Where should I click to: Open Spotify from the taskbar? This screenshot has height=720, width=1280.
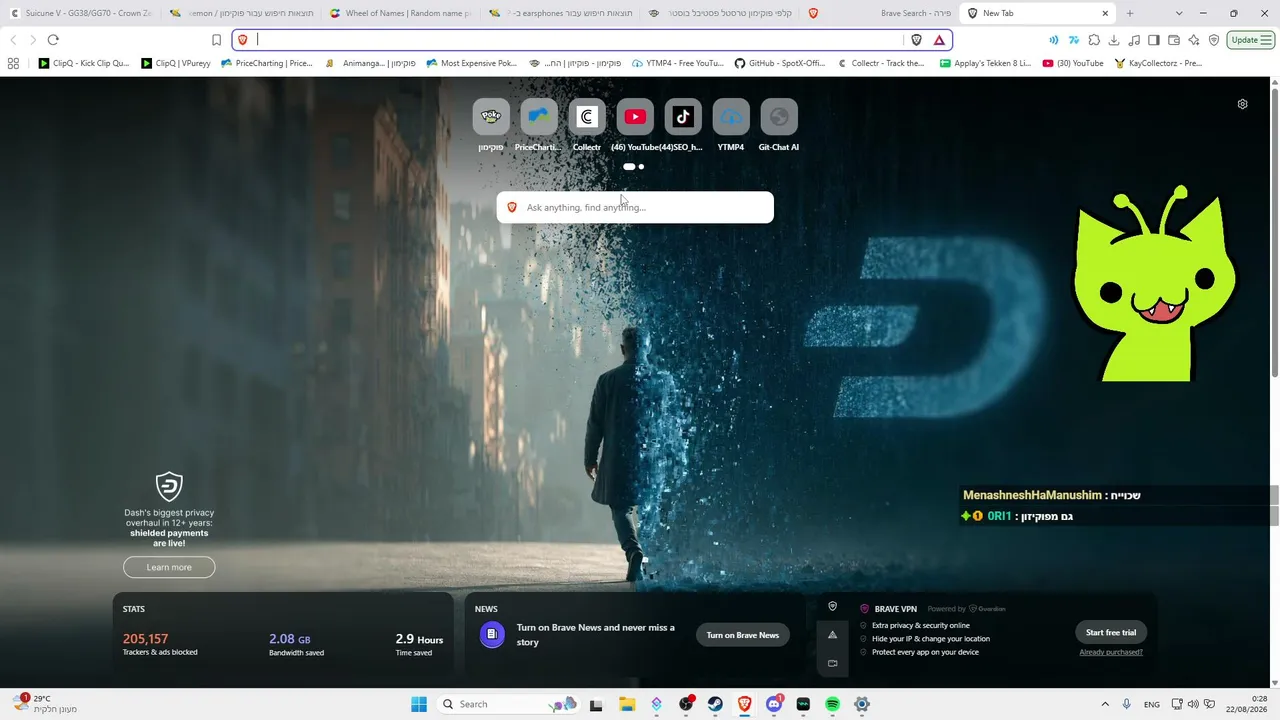tap(832, 704)
